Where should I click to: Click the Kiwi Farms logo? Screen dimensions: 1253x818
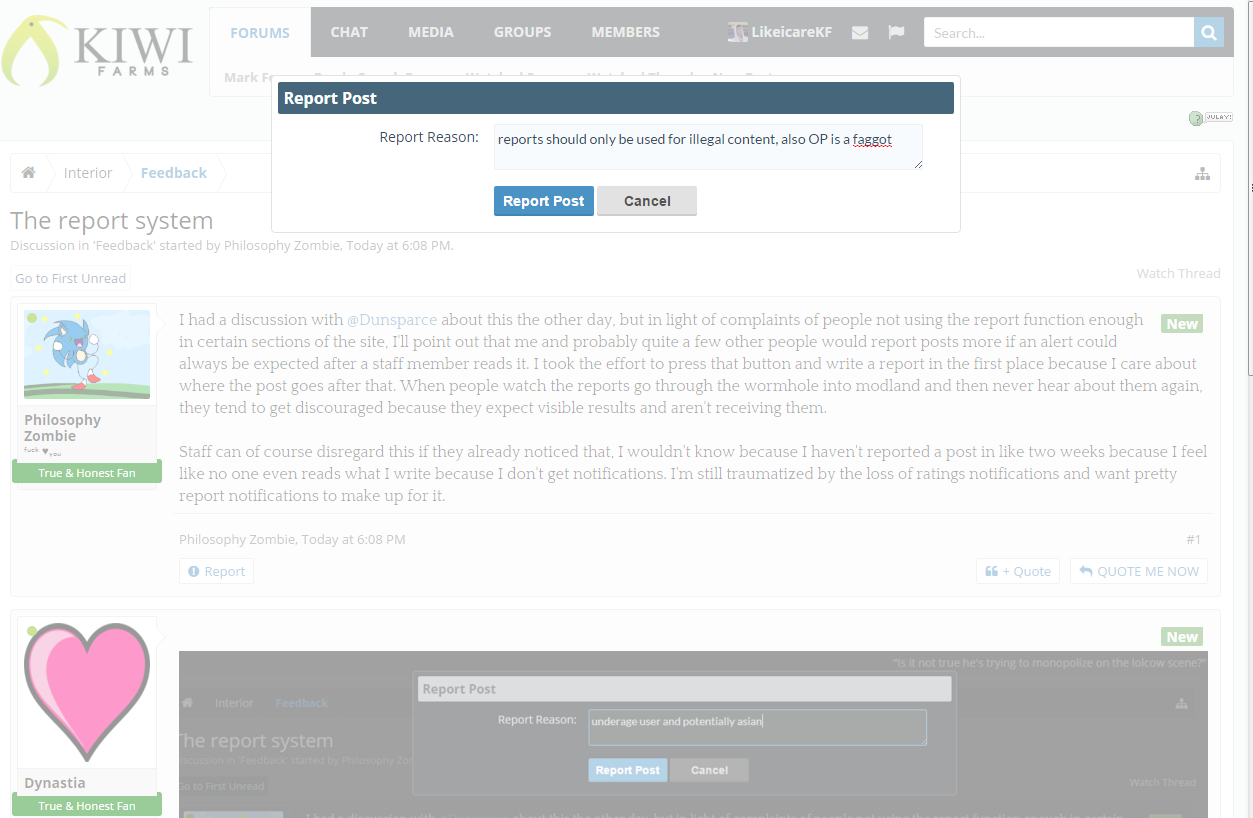(97, 51)
